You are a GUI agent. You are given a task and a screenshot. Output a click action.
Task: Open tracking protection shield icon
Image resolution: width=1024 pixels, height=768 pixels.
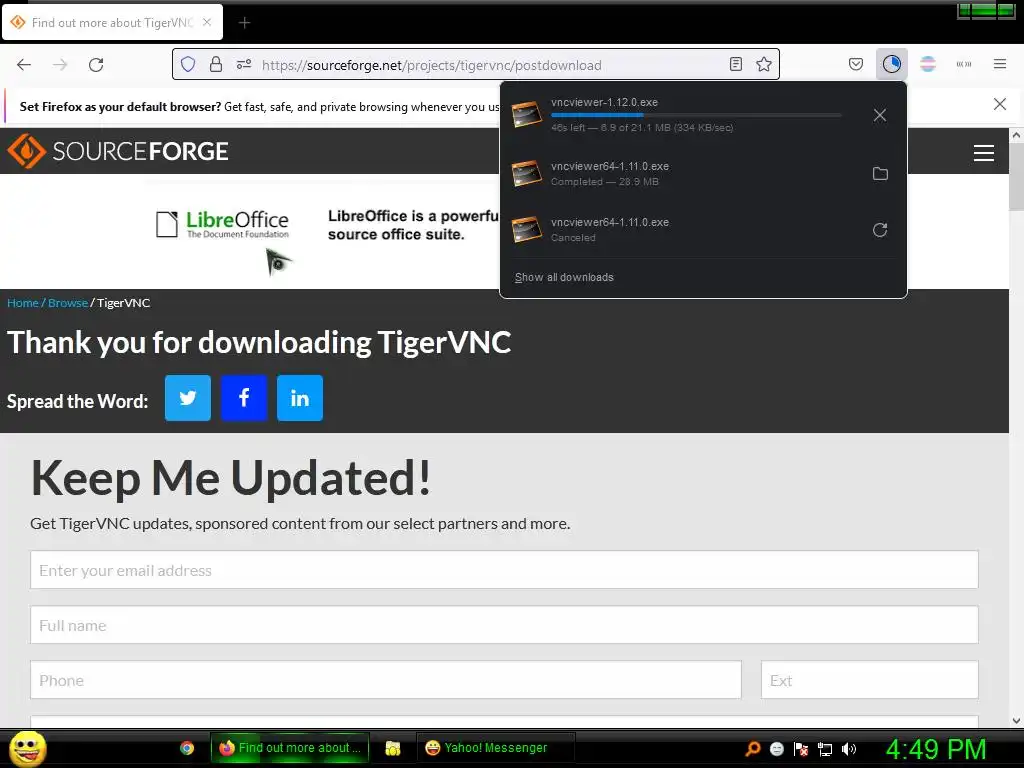click(188, 65)
